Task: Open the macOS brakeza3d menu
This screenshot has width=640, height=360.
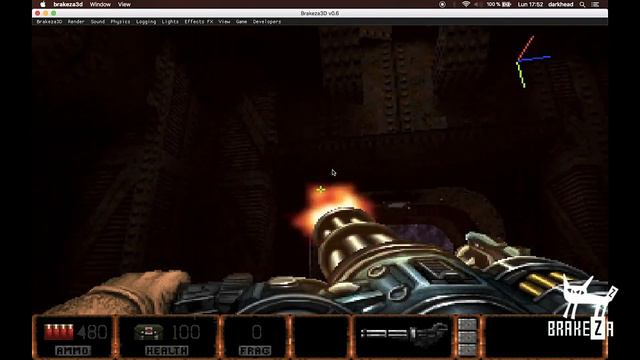Action: tap(68, 4)
